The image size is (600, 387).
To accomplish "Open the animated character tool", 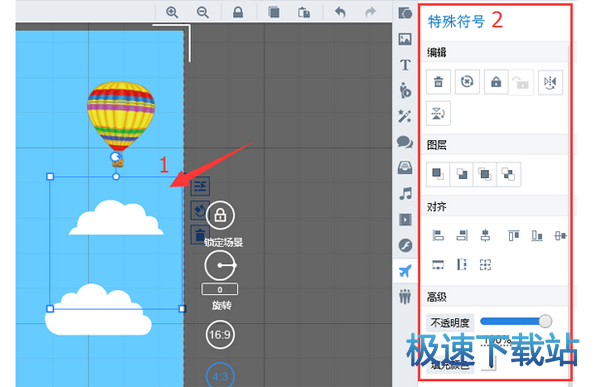I will pyautogui.click(x=405, y=90).
